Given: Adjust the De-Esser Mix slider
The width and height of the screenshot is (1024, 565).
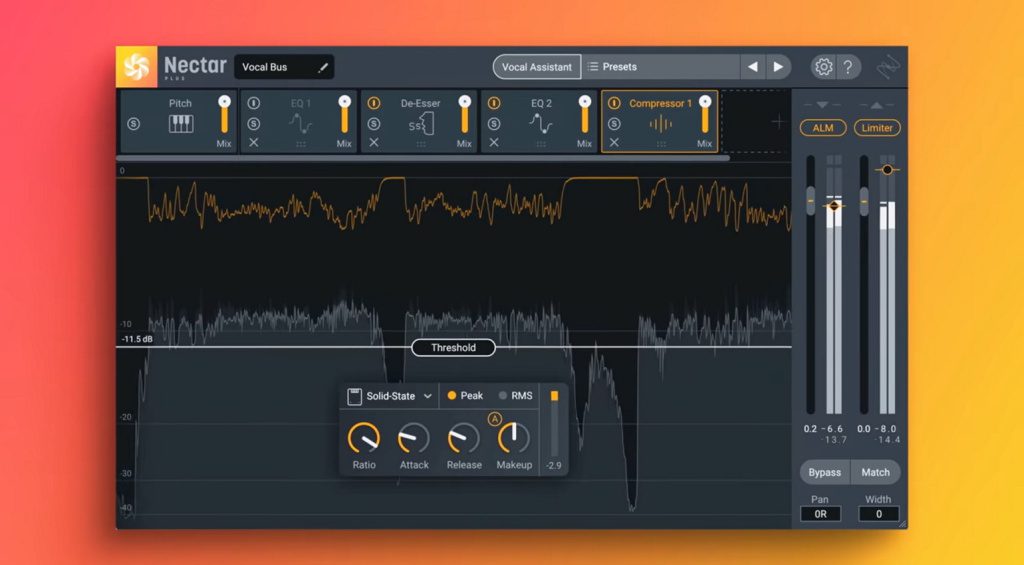Looking at the screenshot, I should point(464,115).
